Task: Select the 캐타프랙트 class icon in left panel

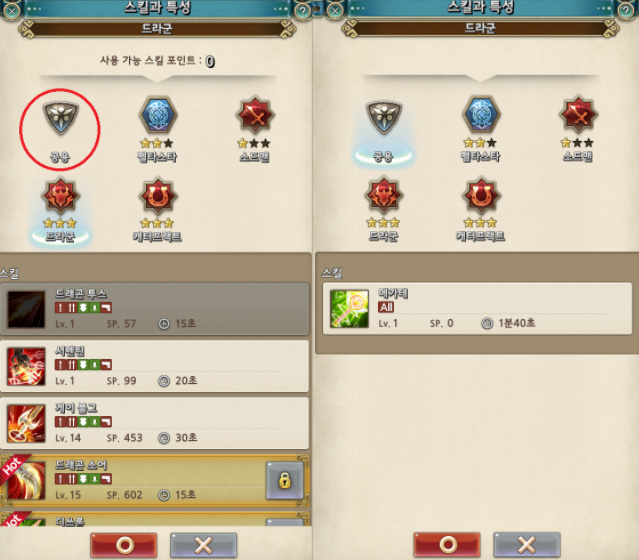Action: tap(158, 196)
